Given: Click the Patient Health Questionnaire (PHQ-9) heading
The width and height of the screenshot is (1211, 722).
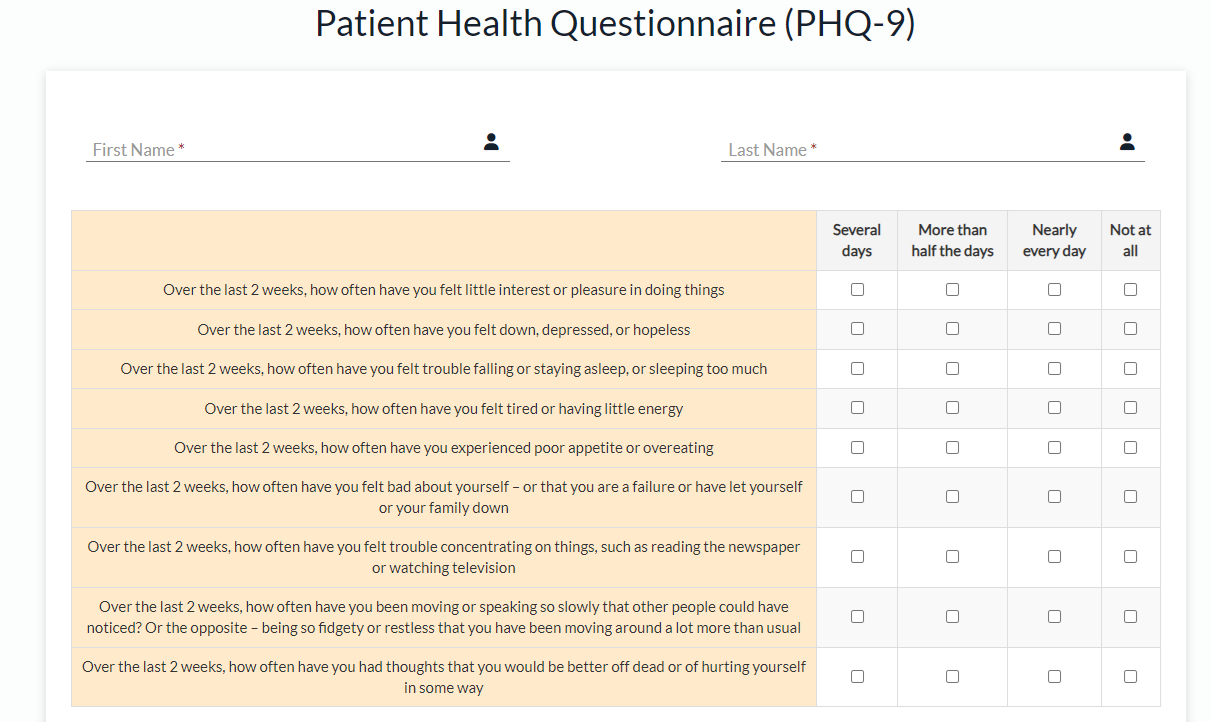Looking at the screenshot, I should (615, 24).
